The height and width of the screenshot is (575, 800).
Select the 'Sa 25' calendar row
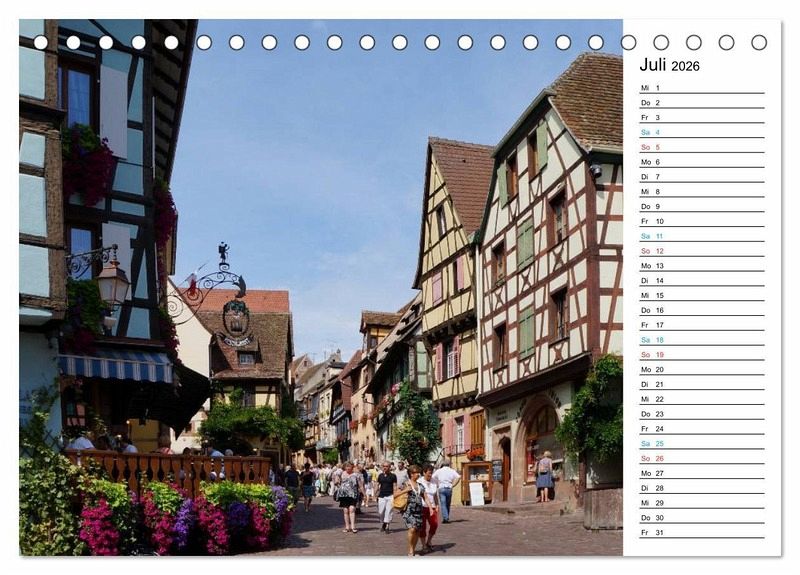702,443
